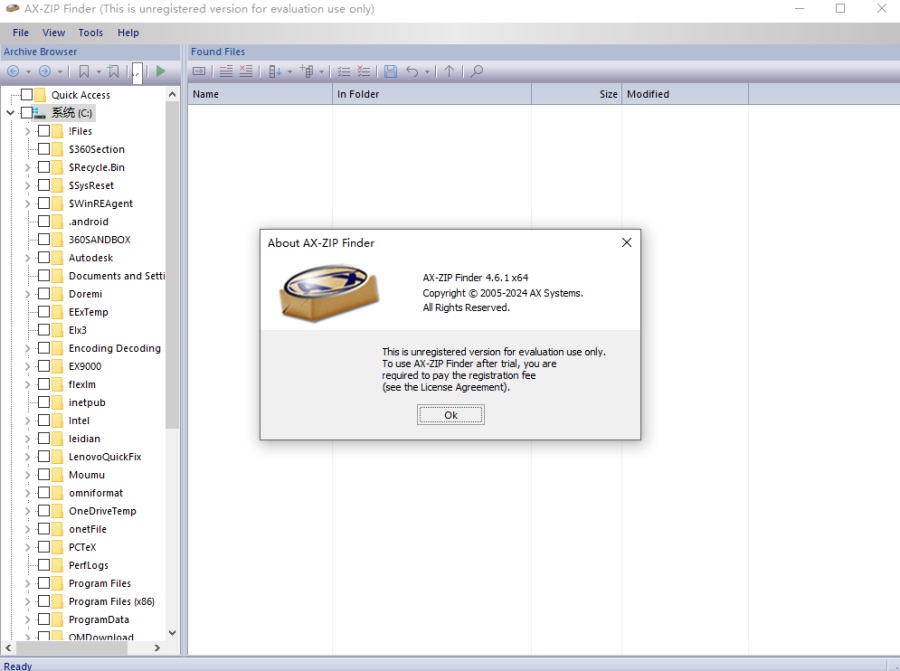This screenshot has height=671, width=900.
Task: Expand the Program Files (x86) node
Action: [x=28, y=602]
